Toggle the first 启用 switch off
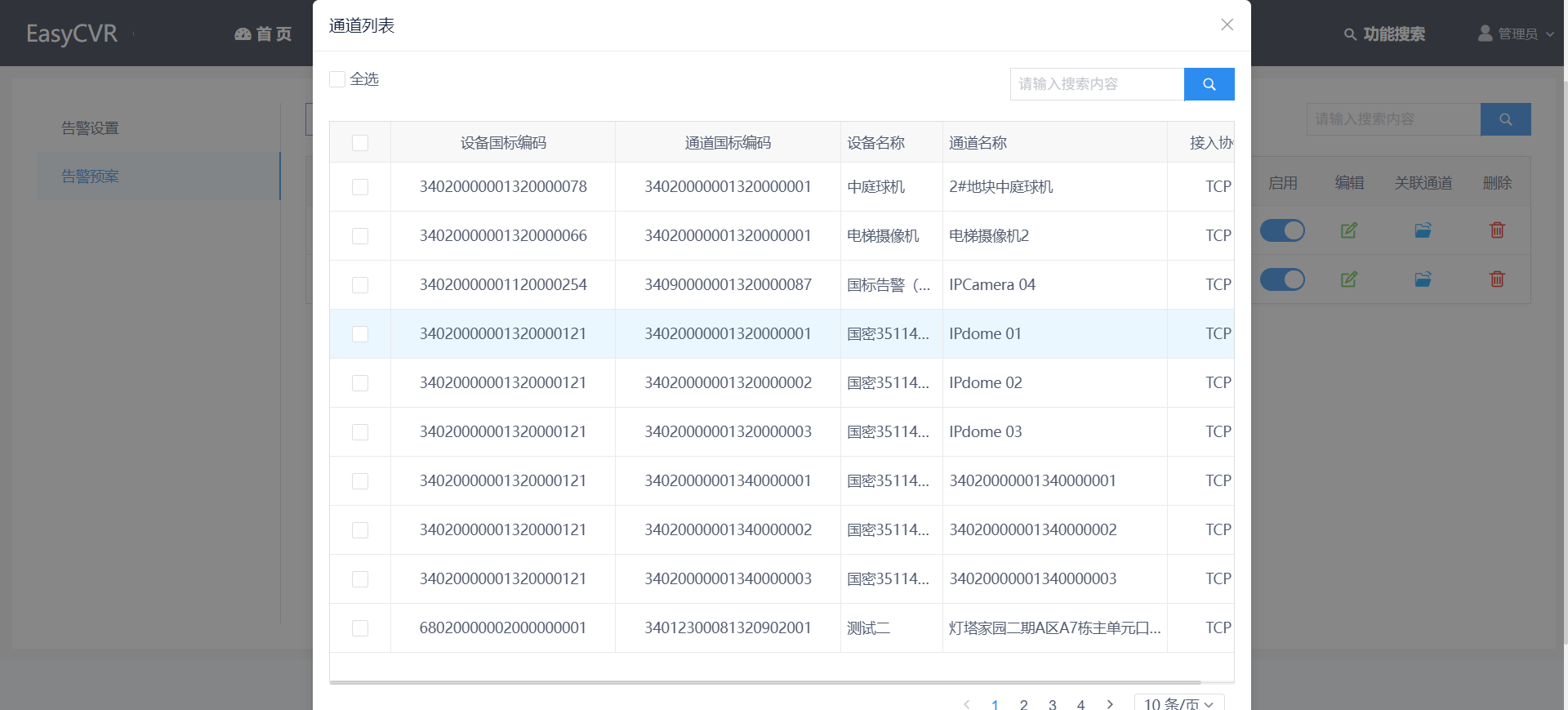Viewport: 1568px width, 710px height. [x=1282, y=230]
